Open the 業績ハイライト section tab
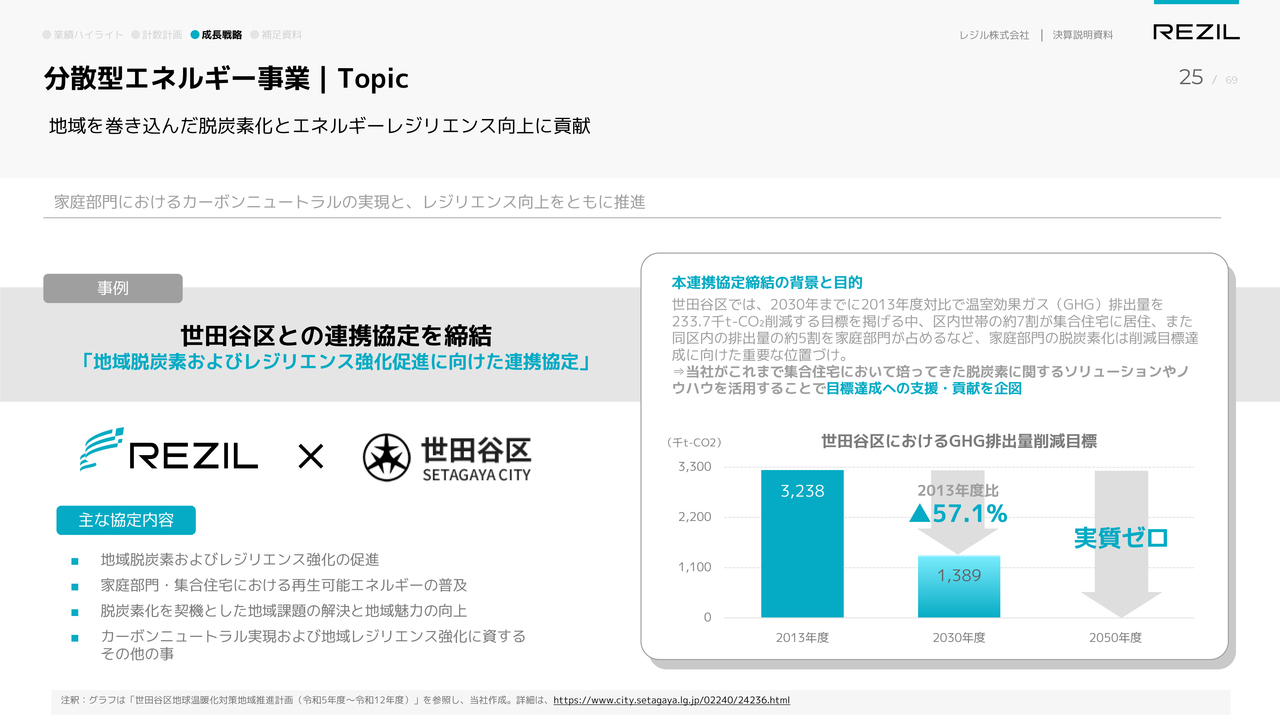Image resolution: width=1280 pixels, height=720 pixels. tap(83, 34)
